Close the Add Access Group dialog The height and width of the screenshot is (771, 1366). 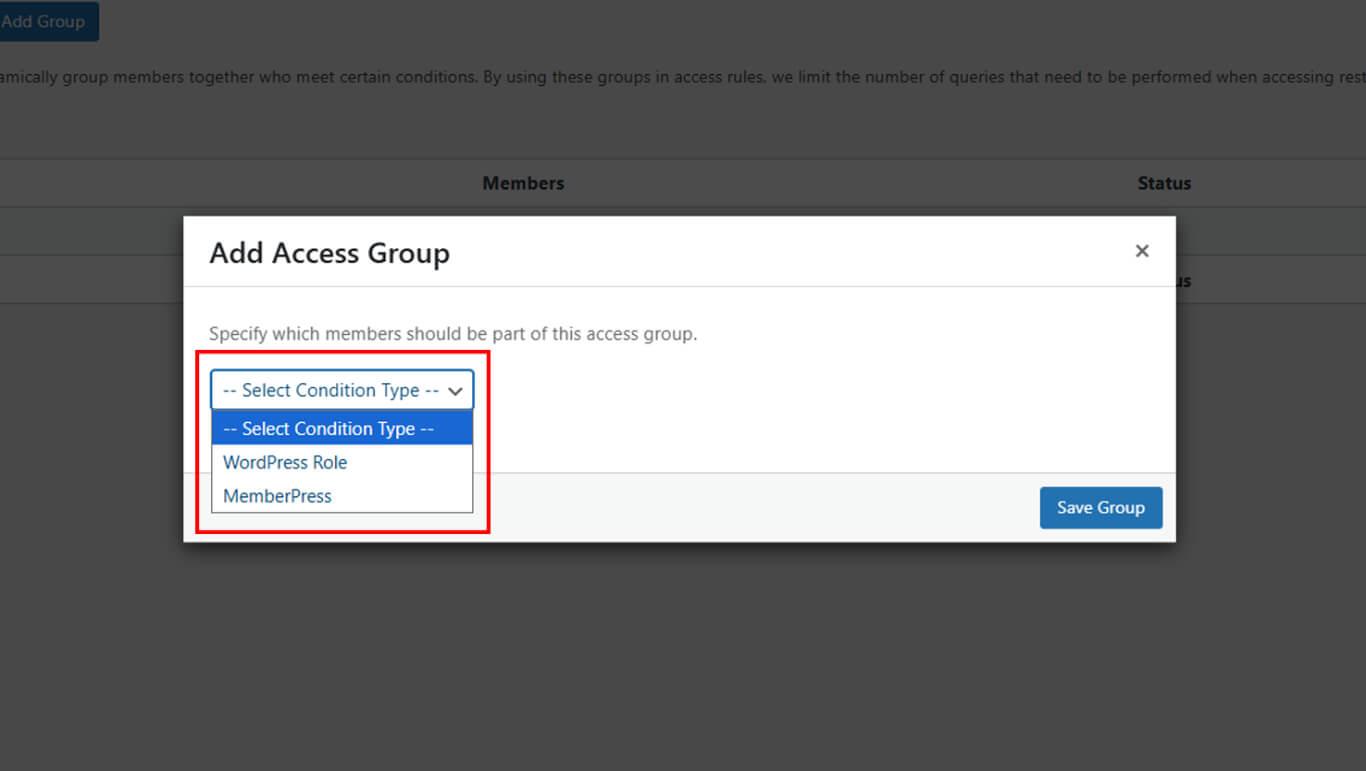pyautogui.click(x=1142, y=251)
